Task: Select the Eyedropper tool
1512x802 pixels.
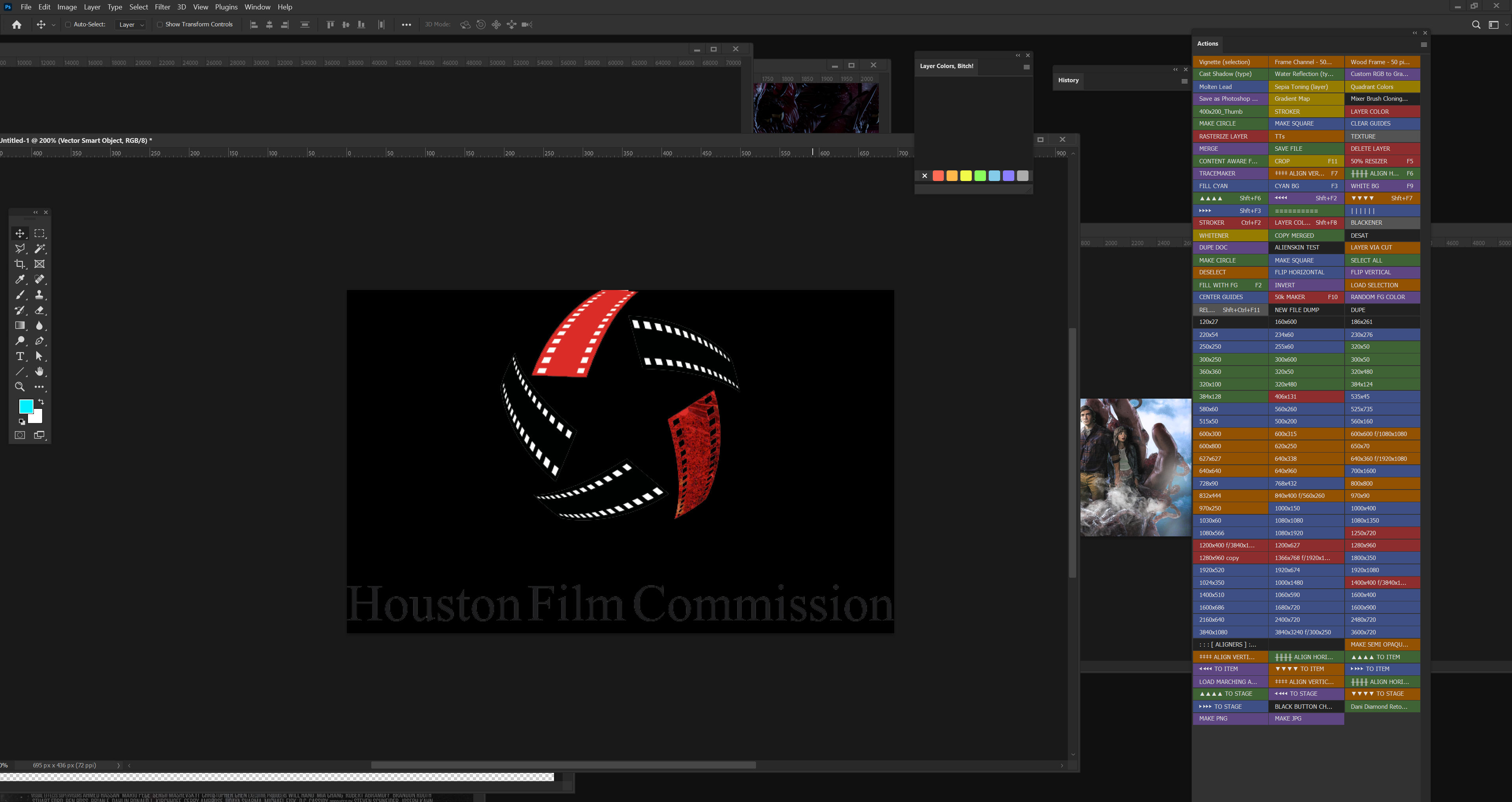Action: (x=20, y=279)
